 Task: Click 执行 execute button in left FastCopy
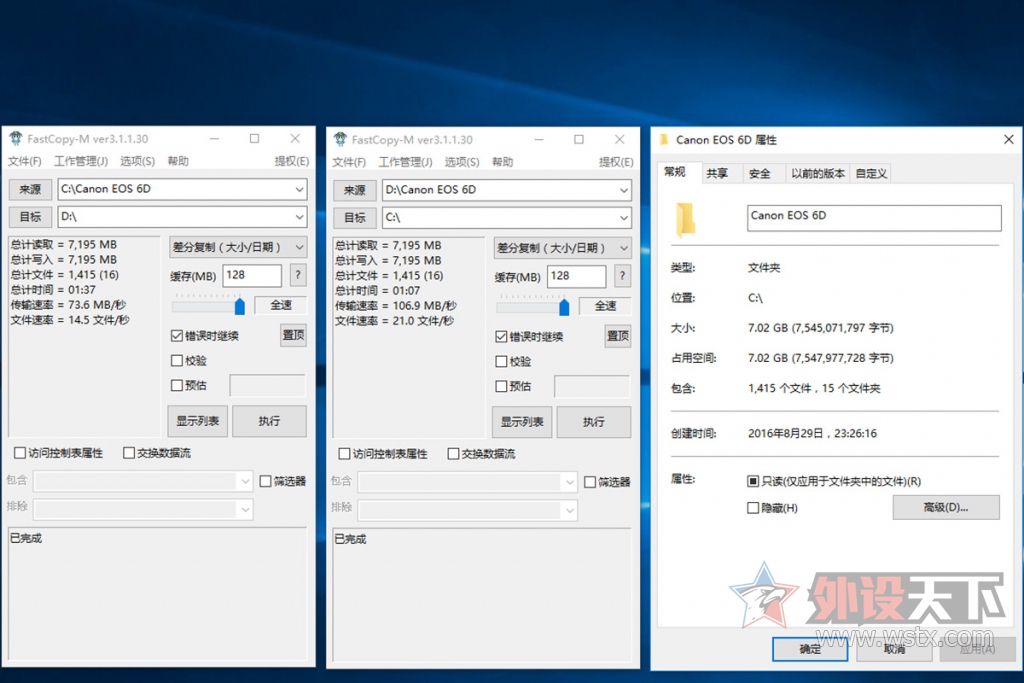point(269,421)
